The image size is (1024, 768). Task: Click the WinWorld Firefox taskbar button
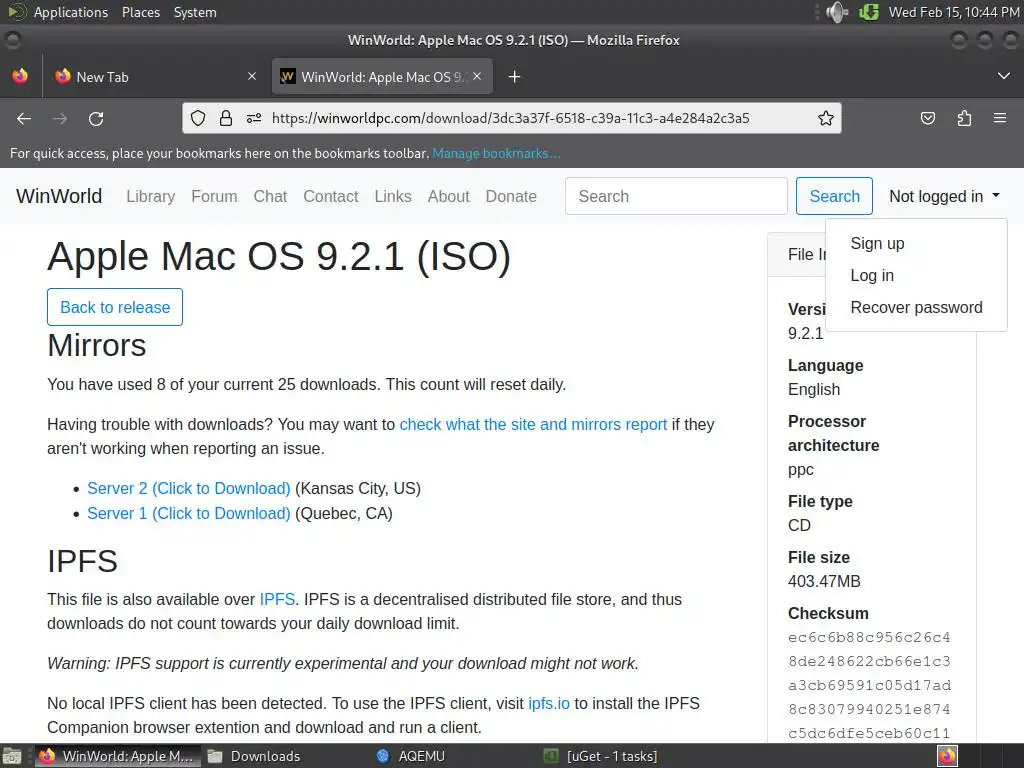118,756
